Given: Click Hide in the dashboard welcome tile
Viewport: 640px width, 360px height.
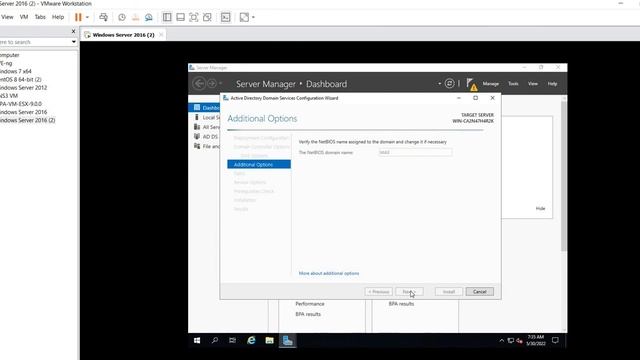Looking at the screenshot, I should click(540, 209).
